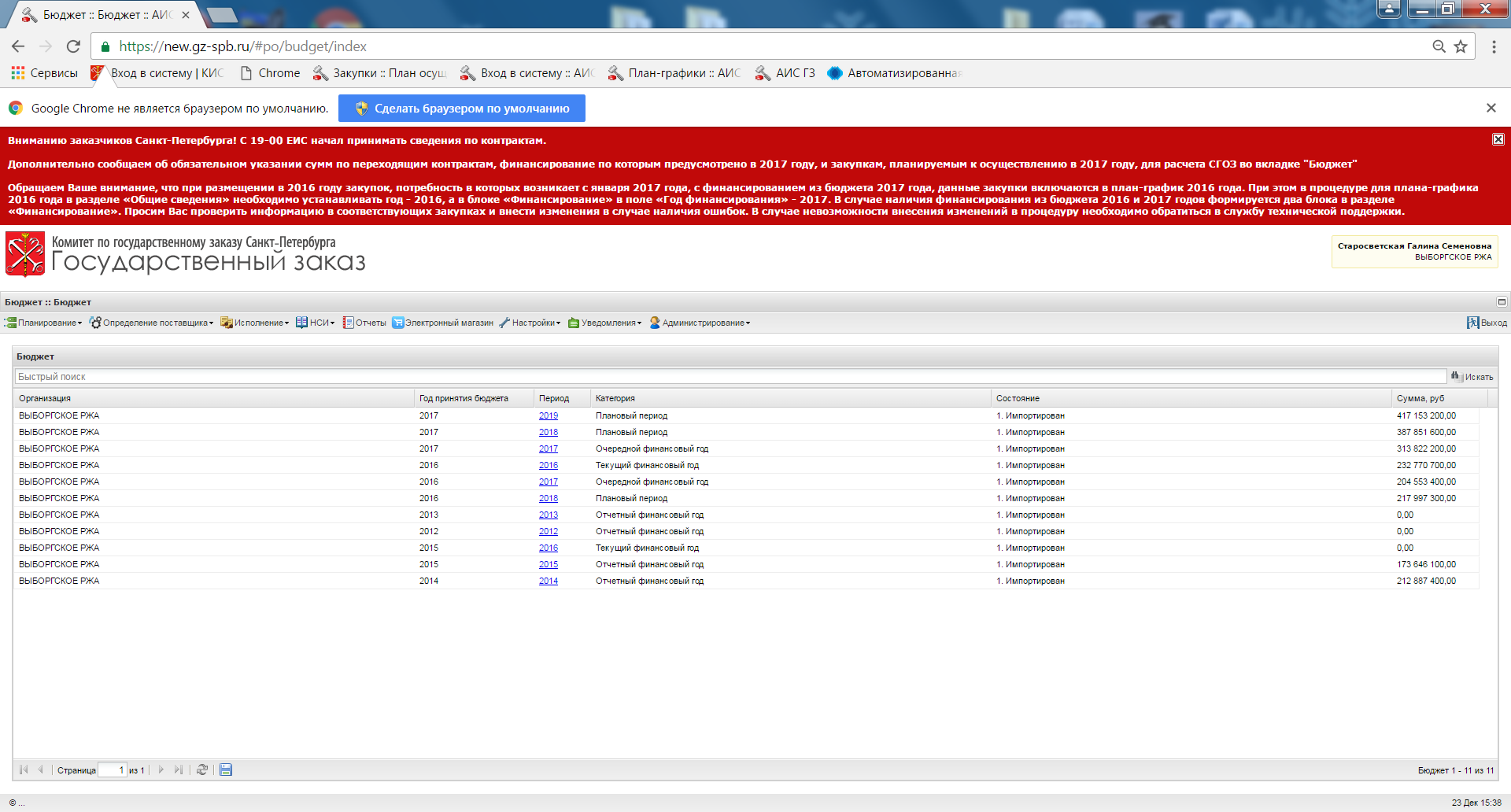Go to Электронный магазин
The width and height of the screenshot is (1511, 812).
click(x=443, y=323)
